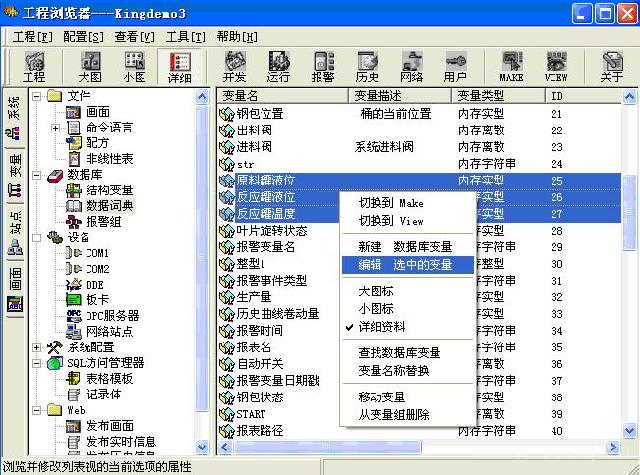Select 表格模板 tree node
Image resolution: width=640 pixels, height=475 pixels.
(109, 379)
